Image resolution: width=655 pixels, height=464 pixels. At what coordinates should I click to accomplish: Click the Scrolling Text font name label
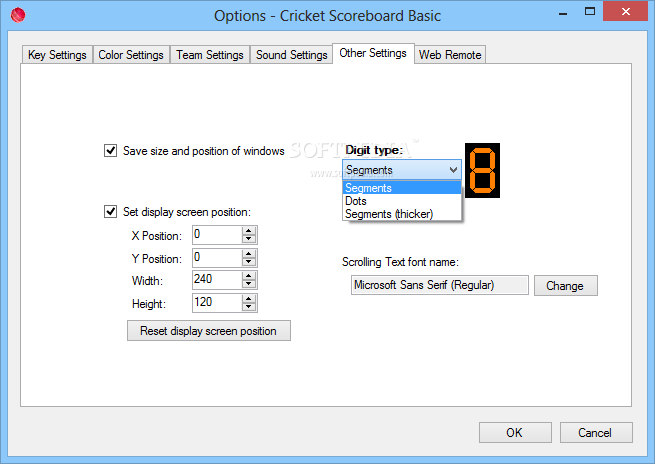click(x=400, y=262)
